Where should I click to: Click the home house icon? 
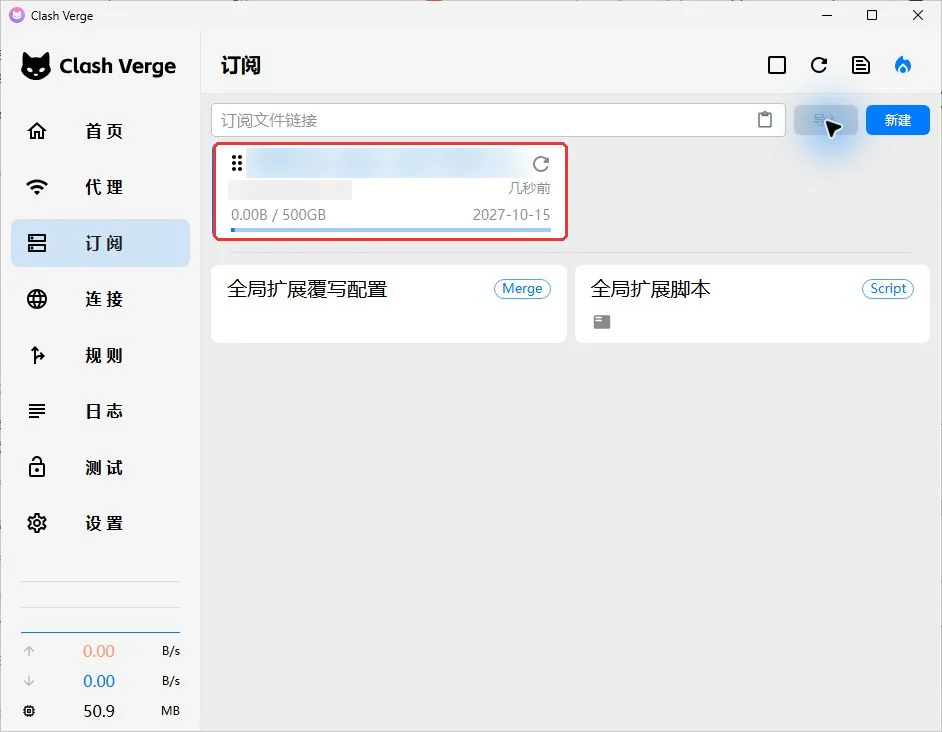coord(37,130)
